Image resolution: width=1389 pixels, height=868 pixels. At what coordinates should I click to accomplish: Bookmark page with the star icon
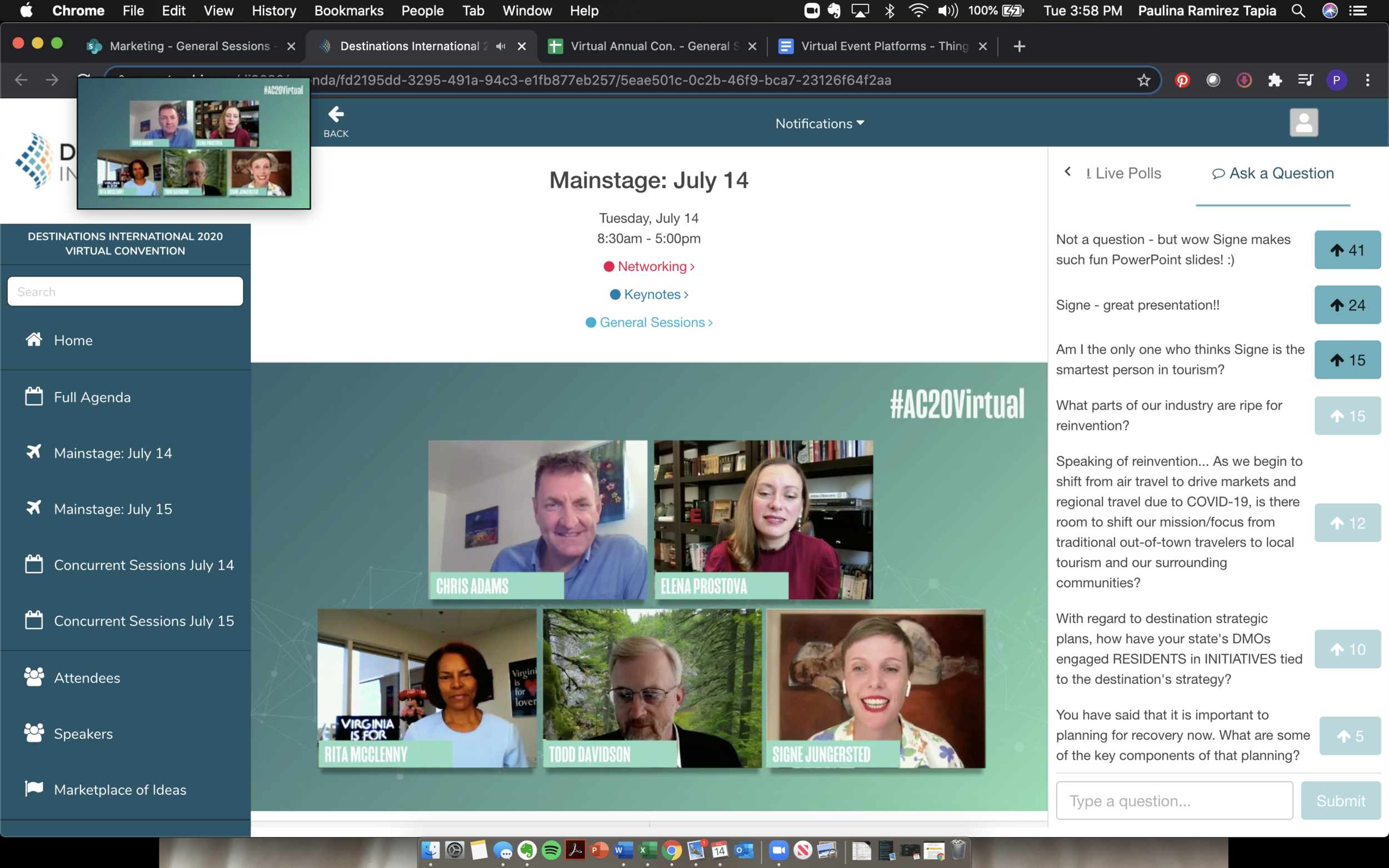(1144, 80)
